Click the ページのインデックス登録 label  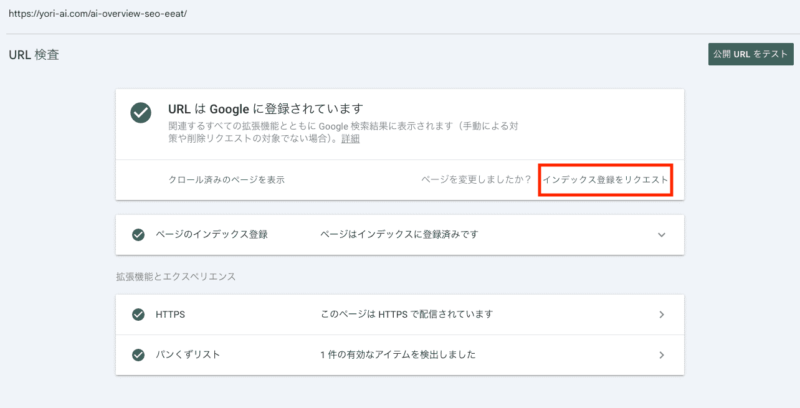point(212,235)
